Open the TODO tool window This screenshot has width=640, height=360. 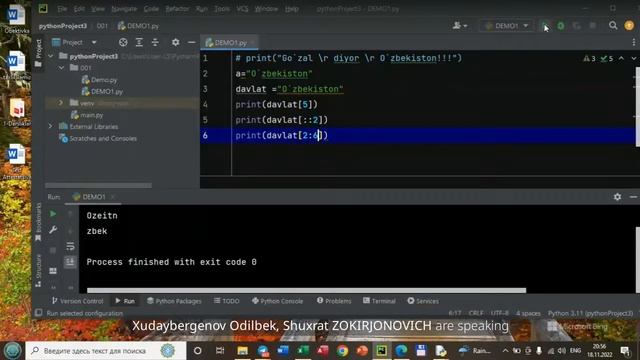coord(227,301)
